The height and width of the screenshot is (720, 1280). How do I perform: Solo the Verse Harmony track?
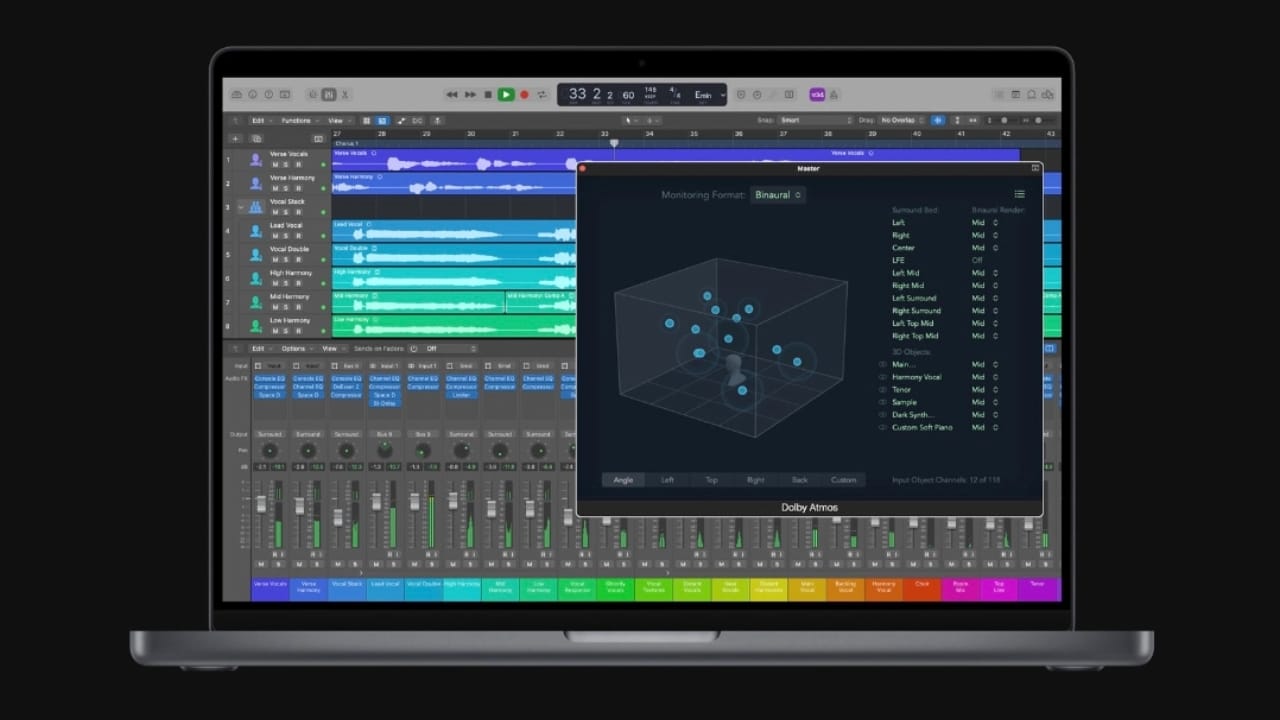286,188
